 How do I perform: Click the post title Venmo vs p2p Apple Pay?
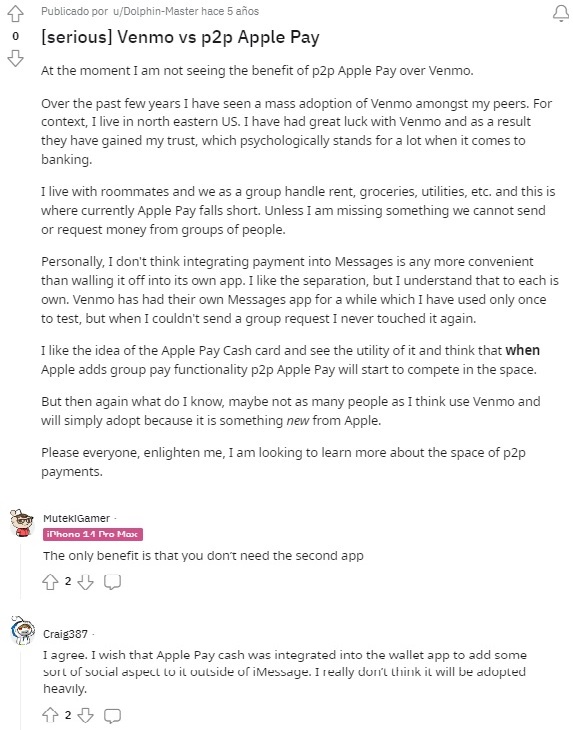coord(180,37)
